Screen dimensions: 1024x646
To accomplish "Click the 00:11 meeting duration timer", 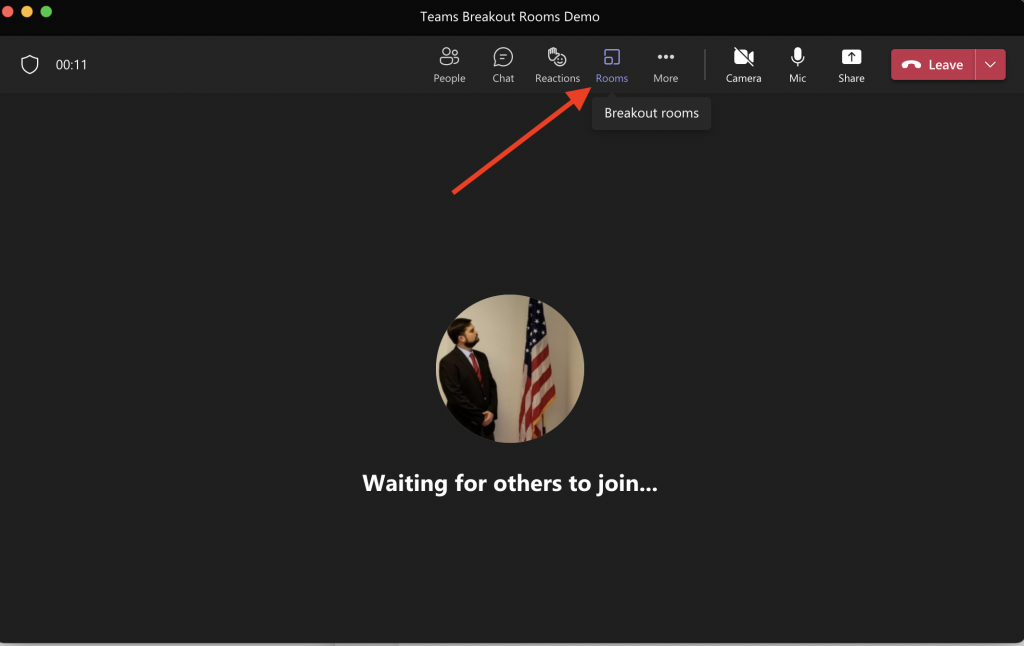I will pos(71,65).
